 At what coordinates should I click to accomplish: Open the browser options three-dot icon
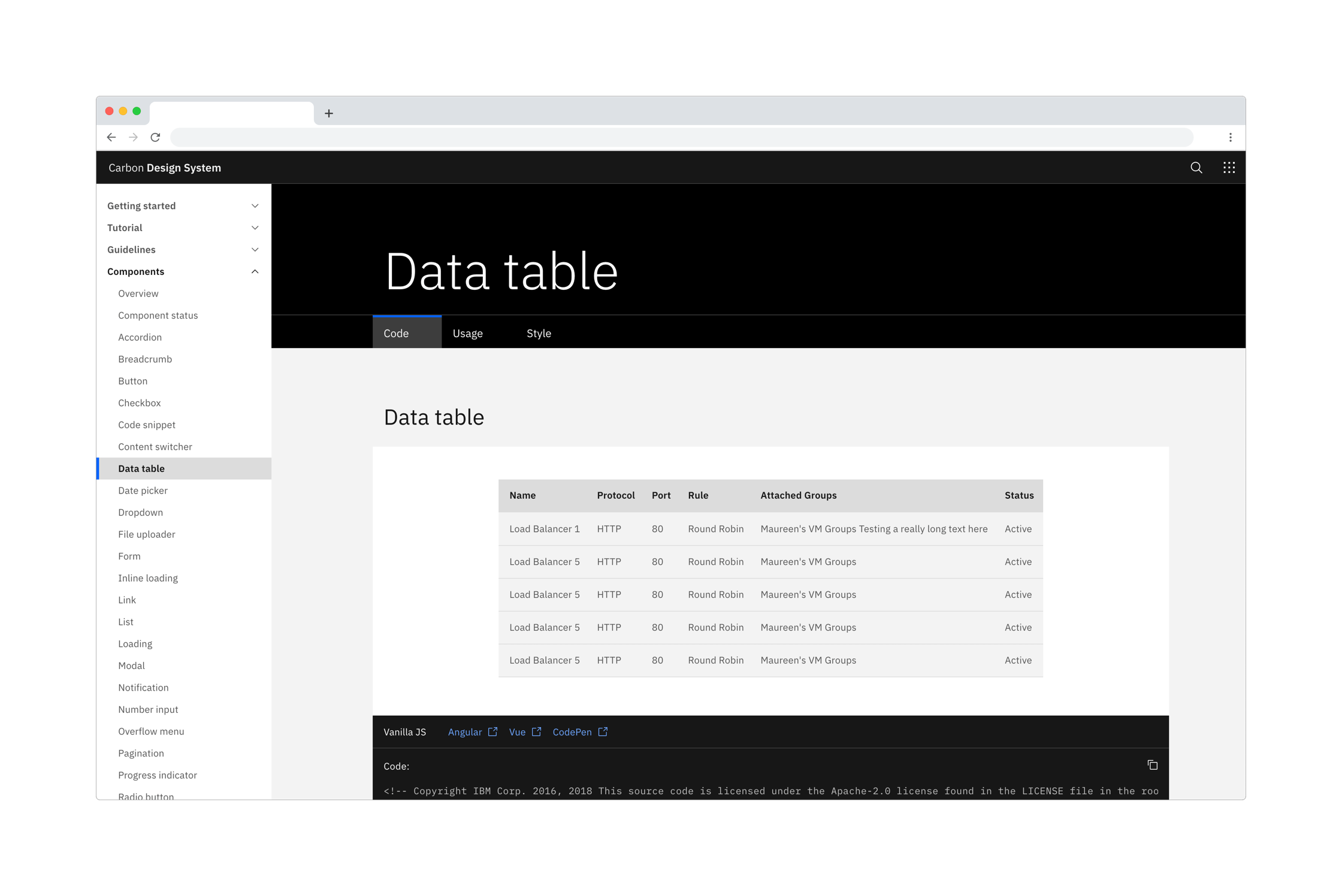pos(1231,137)
